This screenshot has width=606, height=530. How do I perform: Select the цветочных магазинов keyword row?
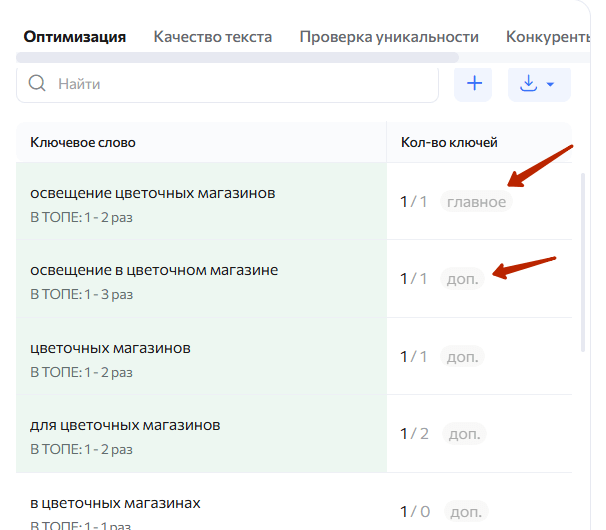tap(110, 348)
